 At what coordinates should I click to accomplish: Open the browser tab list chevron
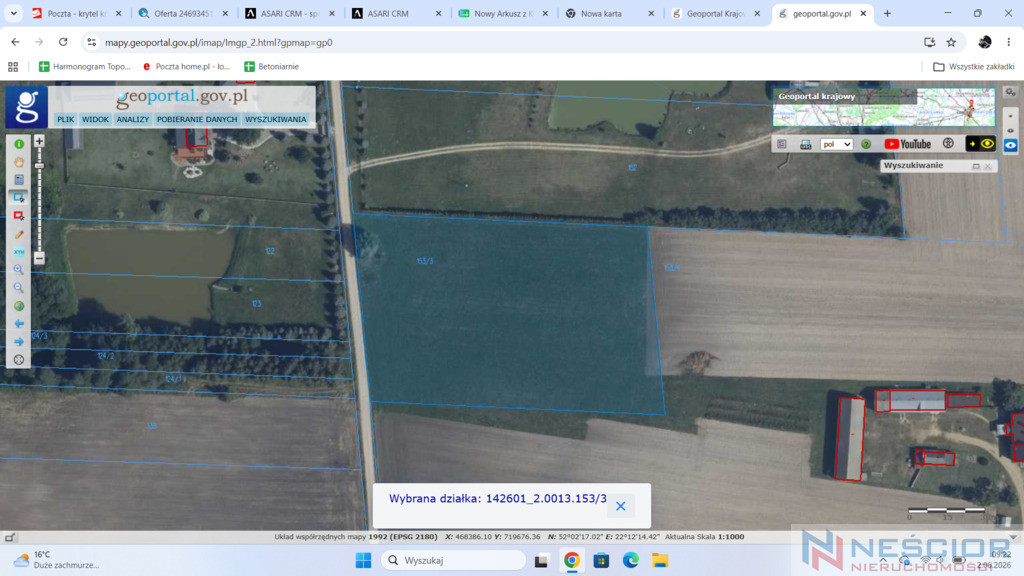14,13
